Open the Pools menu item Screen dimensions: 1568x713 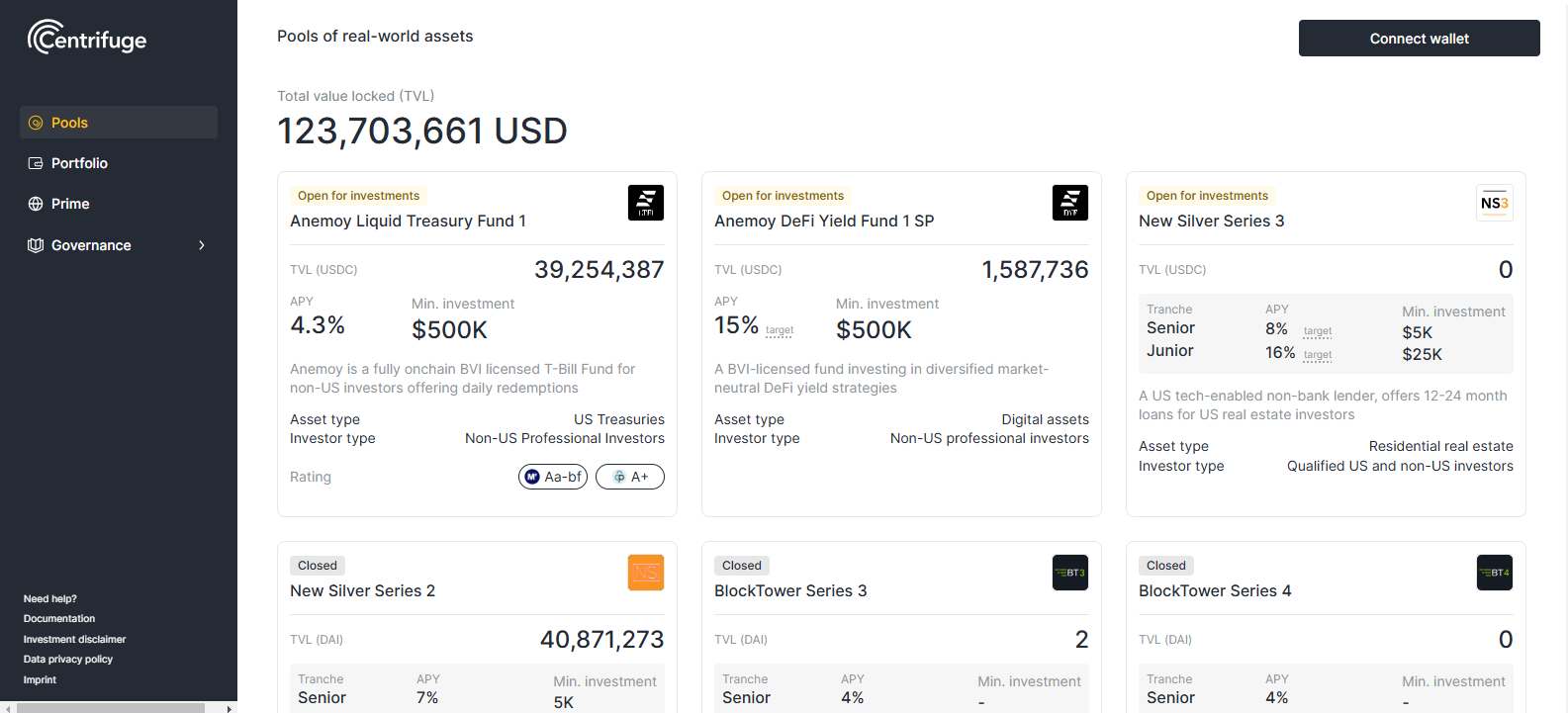pyautogui.click(x=119, y=123)
